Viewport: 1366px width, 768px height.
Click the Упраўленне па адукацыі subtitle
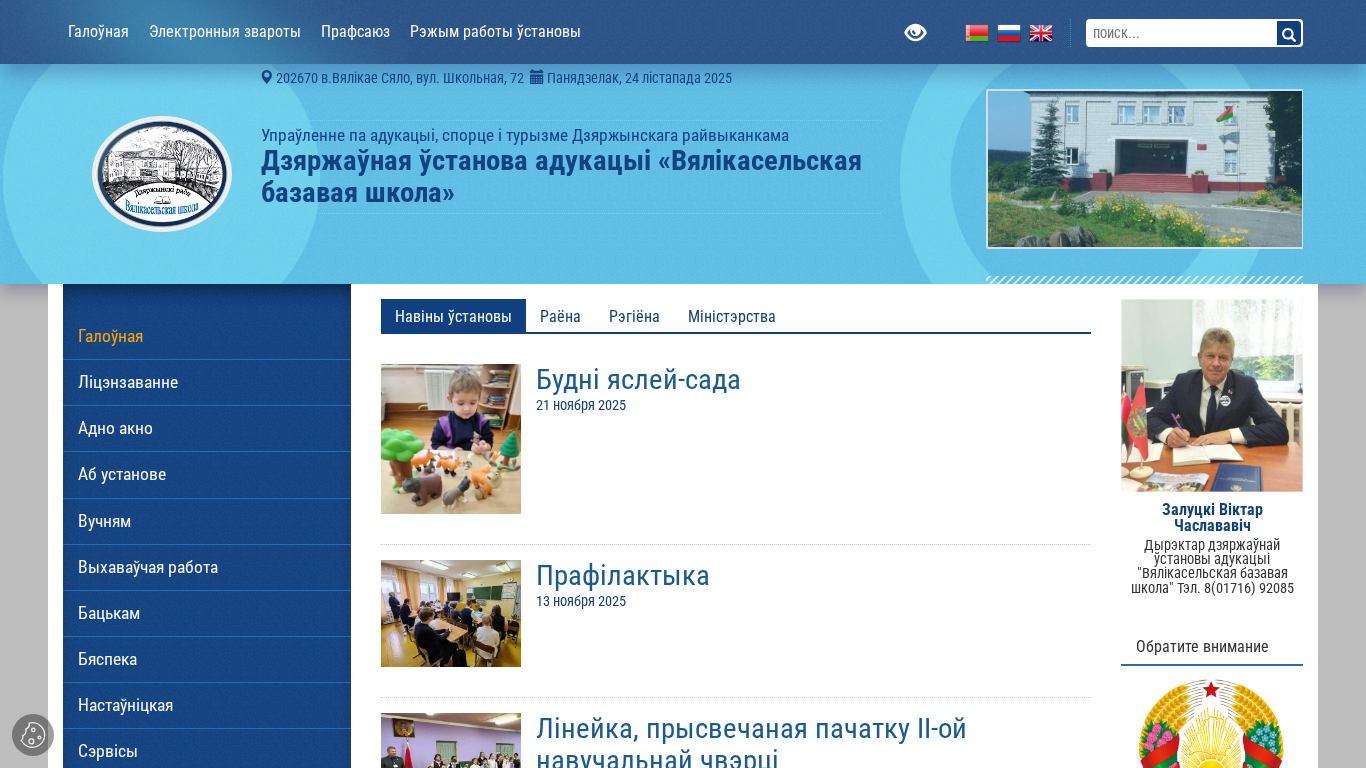point(525,135)
